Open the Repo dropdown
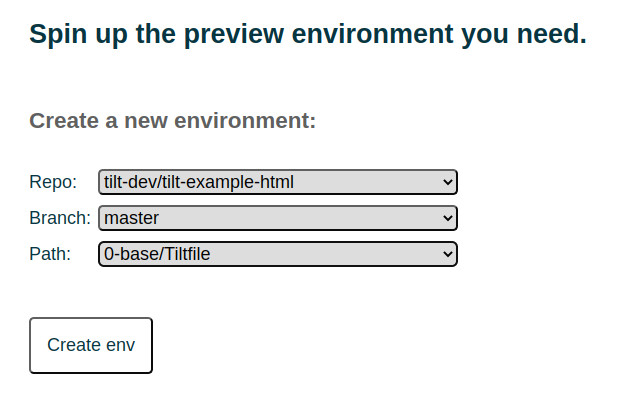The width and height of the screenshot is (618, 412). (278, 182)
